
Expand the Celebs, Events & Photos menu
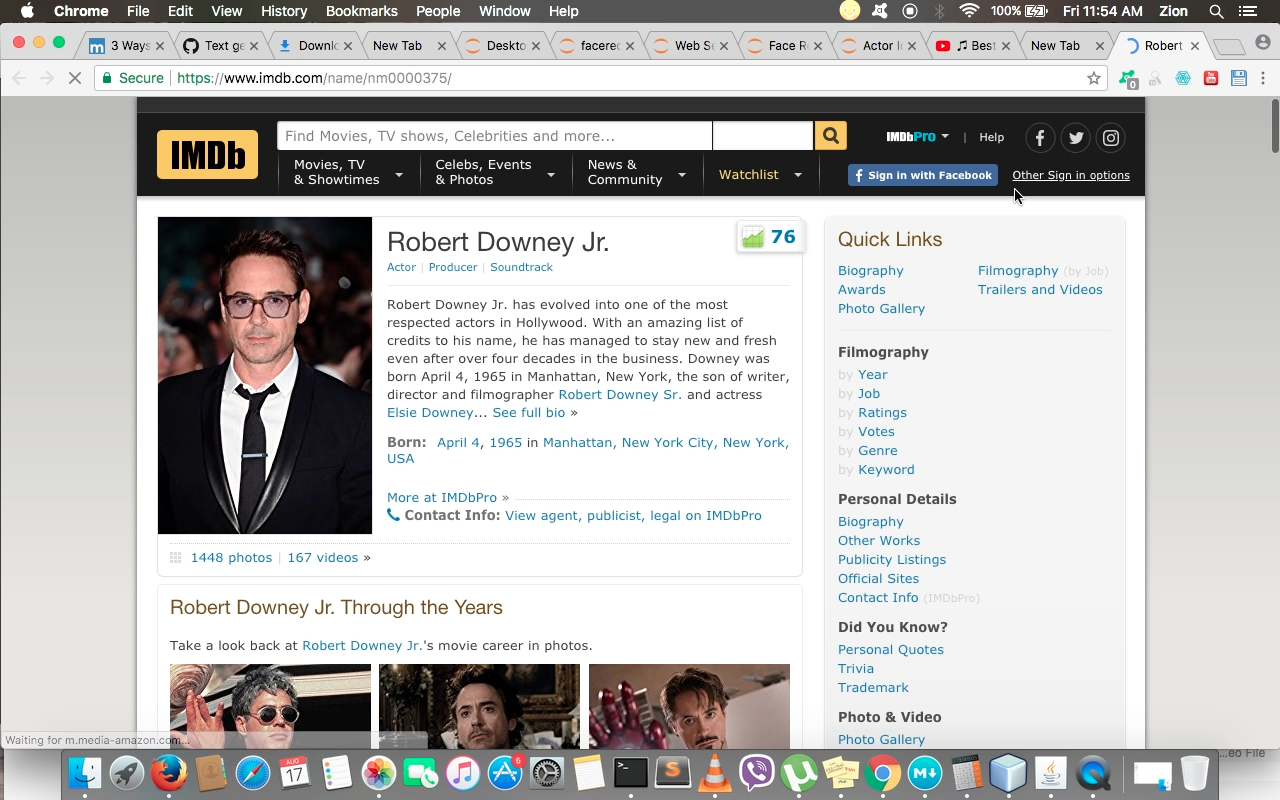(494, 173)
